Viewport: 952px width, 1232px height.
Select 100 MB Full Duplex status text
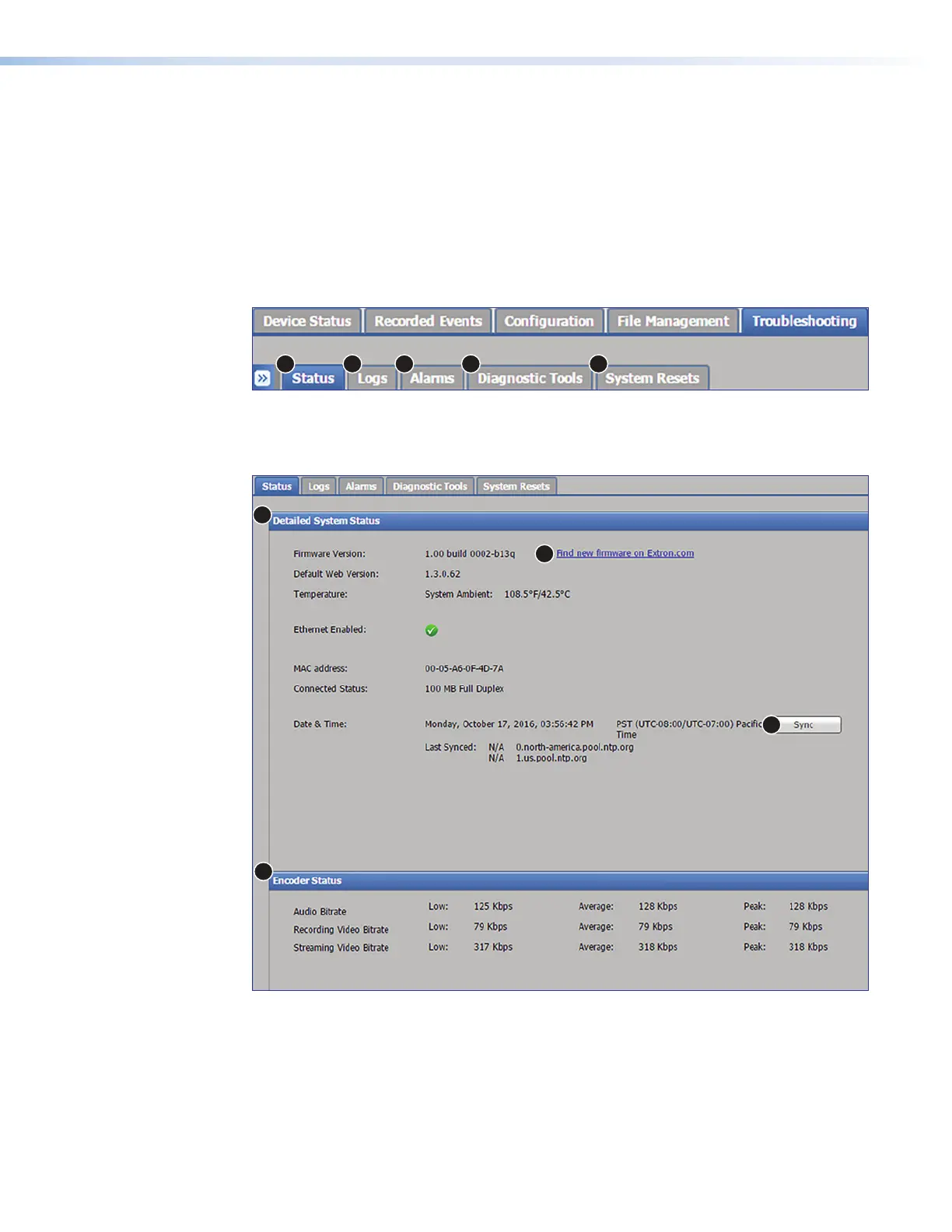(464, 688)
